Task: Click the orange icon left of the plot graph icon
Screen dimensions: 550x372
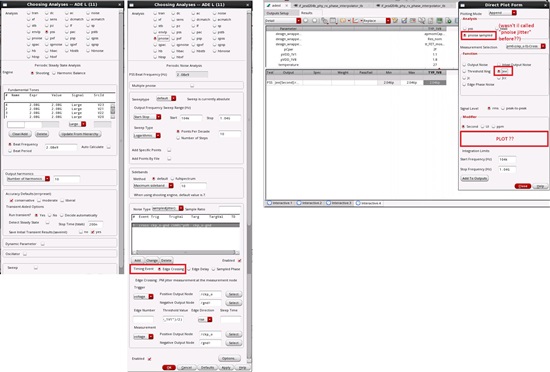Action: coord(343,21)
